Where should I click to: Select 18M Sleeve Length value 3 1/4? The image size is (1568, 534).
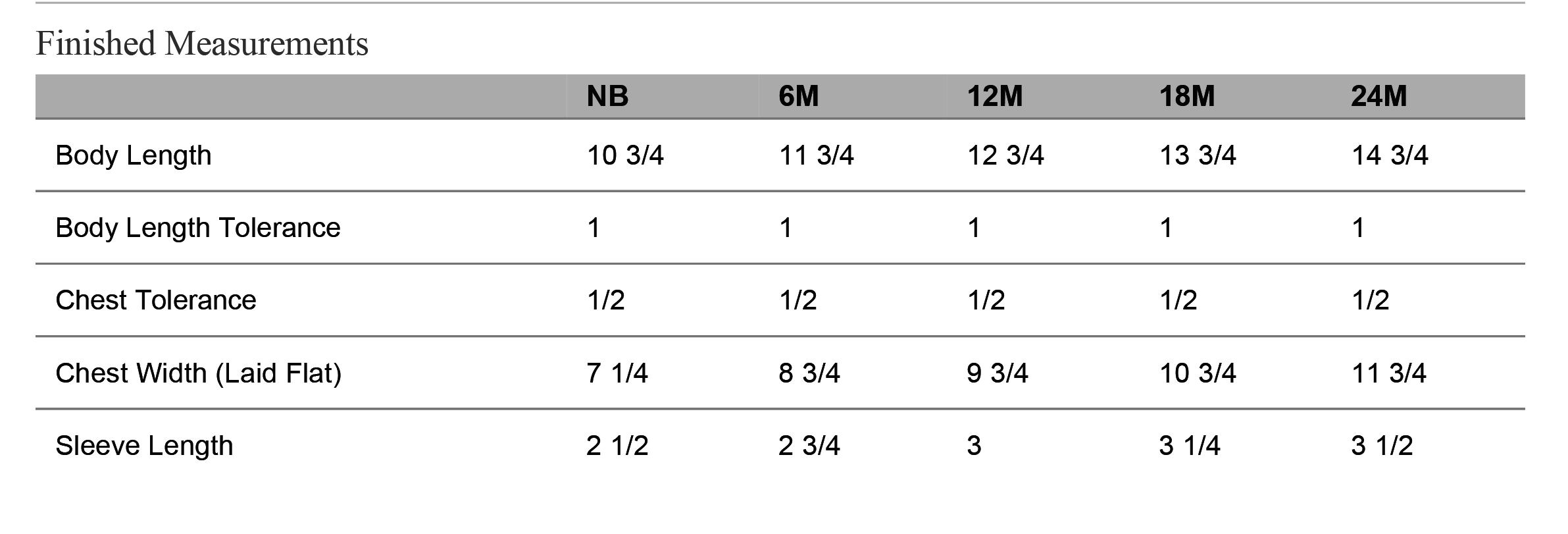pos(1190,446)
